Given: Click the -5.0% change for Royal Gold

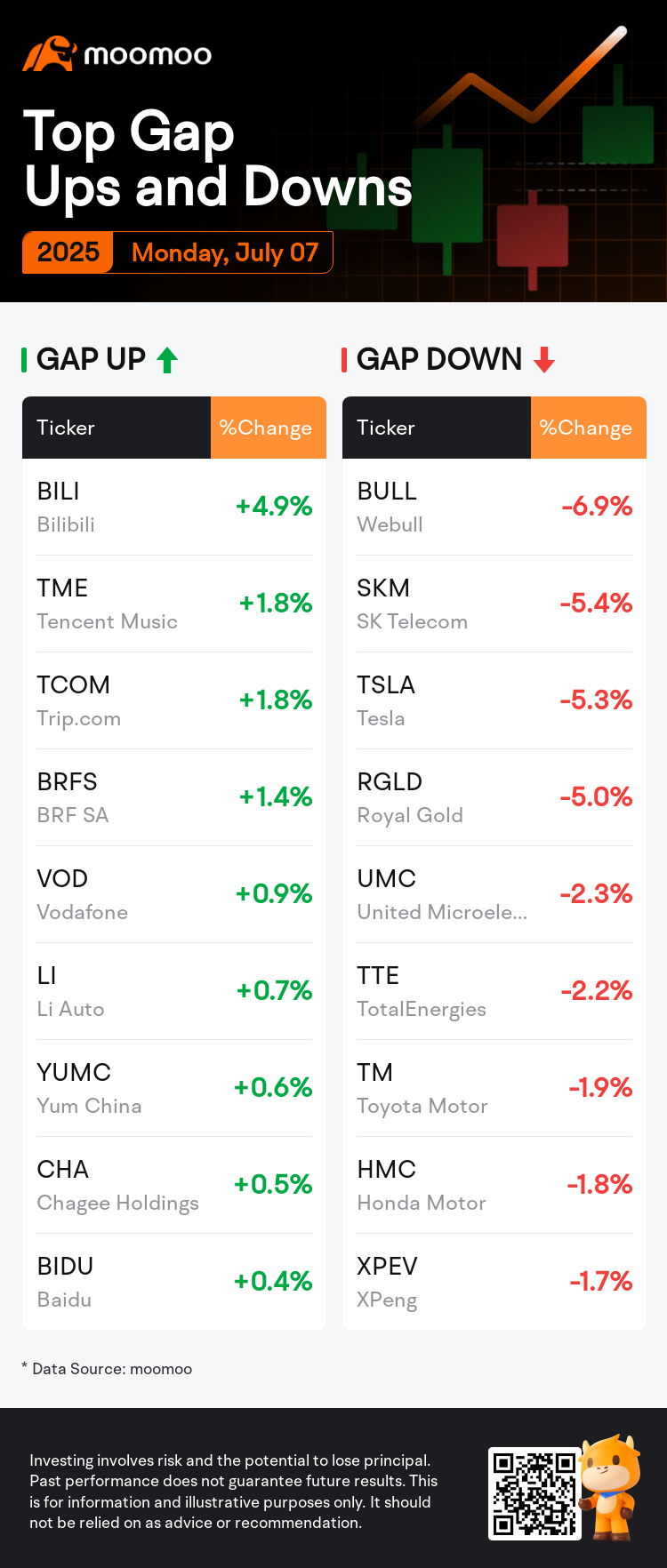Looking at the screenshot, I should [x=596, y=796].
